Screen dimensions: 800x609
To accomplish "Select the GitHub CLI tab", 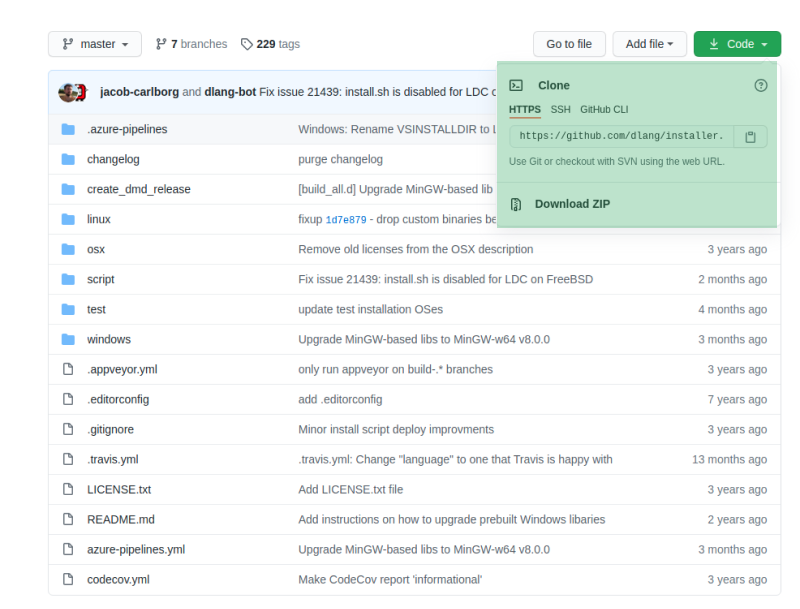I will click(x=604, y=109).
